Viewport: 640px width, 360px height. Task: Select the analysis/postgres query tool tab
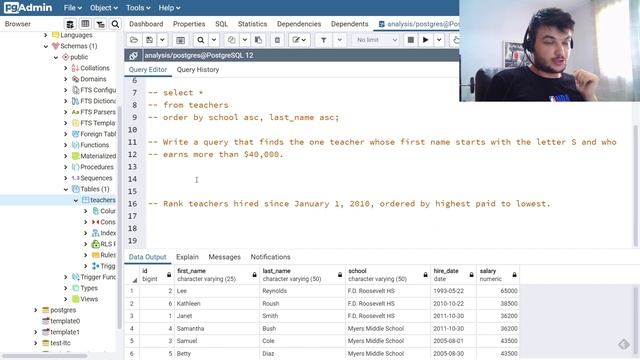tap(418, 24)
